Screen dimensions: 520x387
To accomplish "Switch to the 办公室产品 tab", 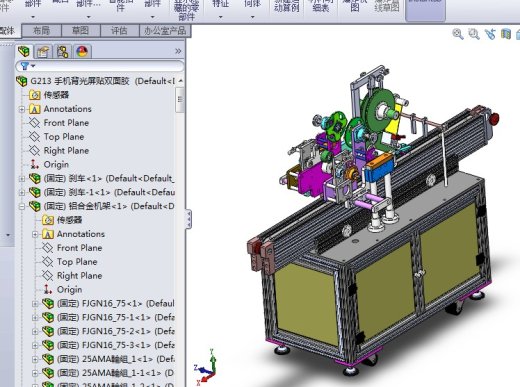I will click(165, 31).
